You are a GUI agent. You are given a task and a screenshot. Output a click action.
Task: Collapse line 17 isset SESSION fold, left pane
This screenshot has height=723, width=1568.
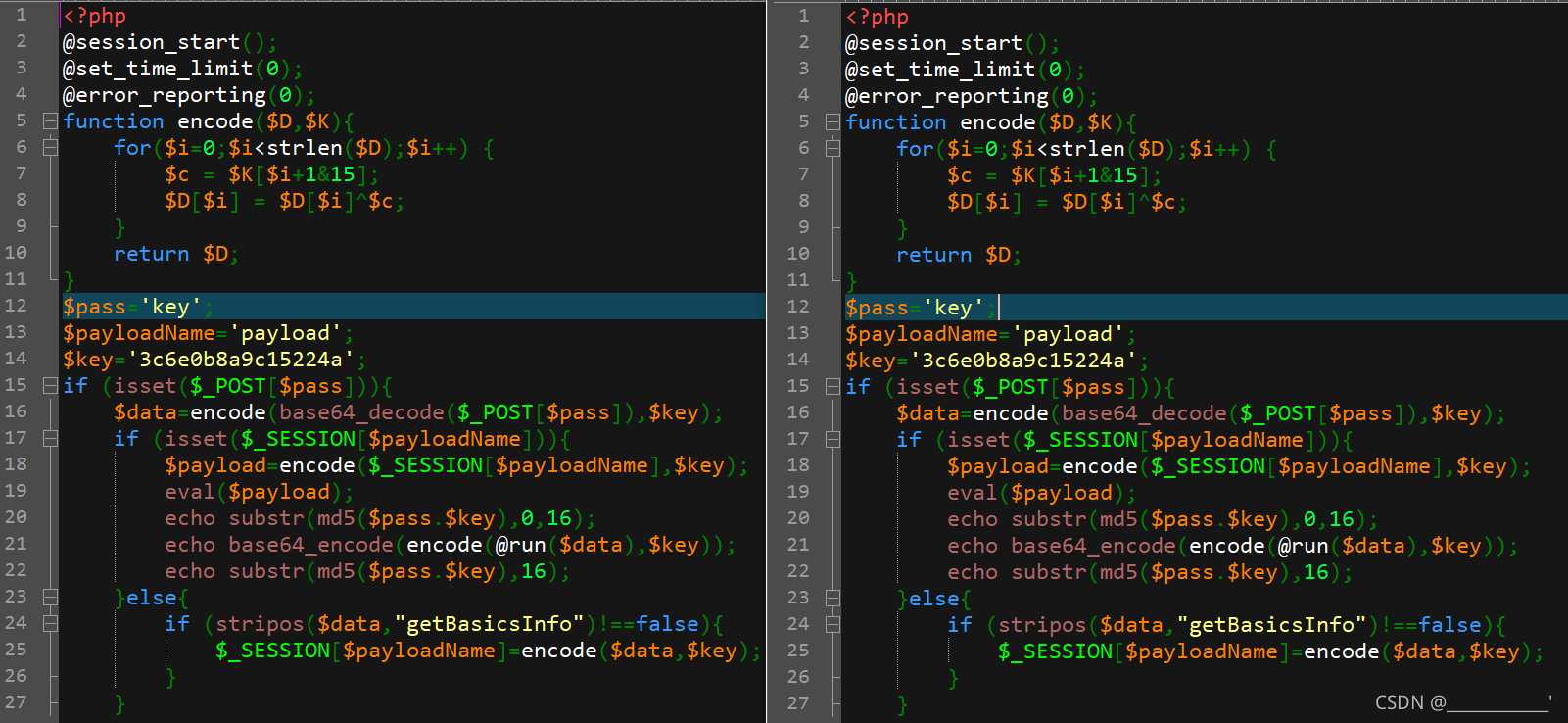point(50,439)
